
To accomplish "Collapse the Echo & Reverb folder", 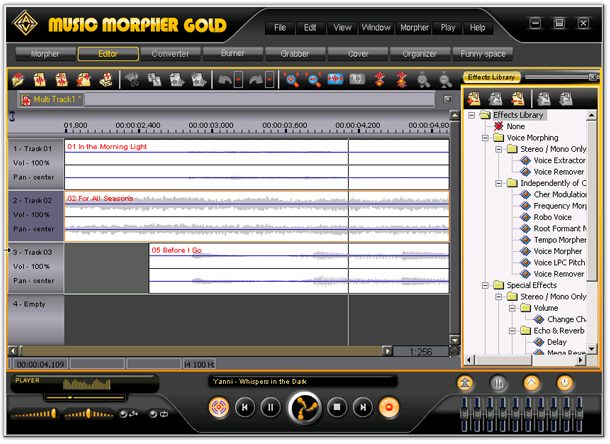I will tap(512, 331).
